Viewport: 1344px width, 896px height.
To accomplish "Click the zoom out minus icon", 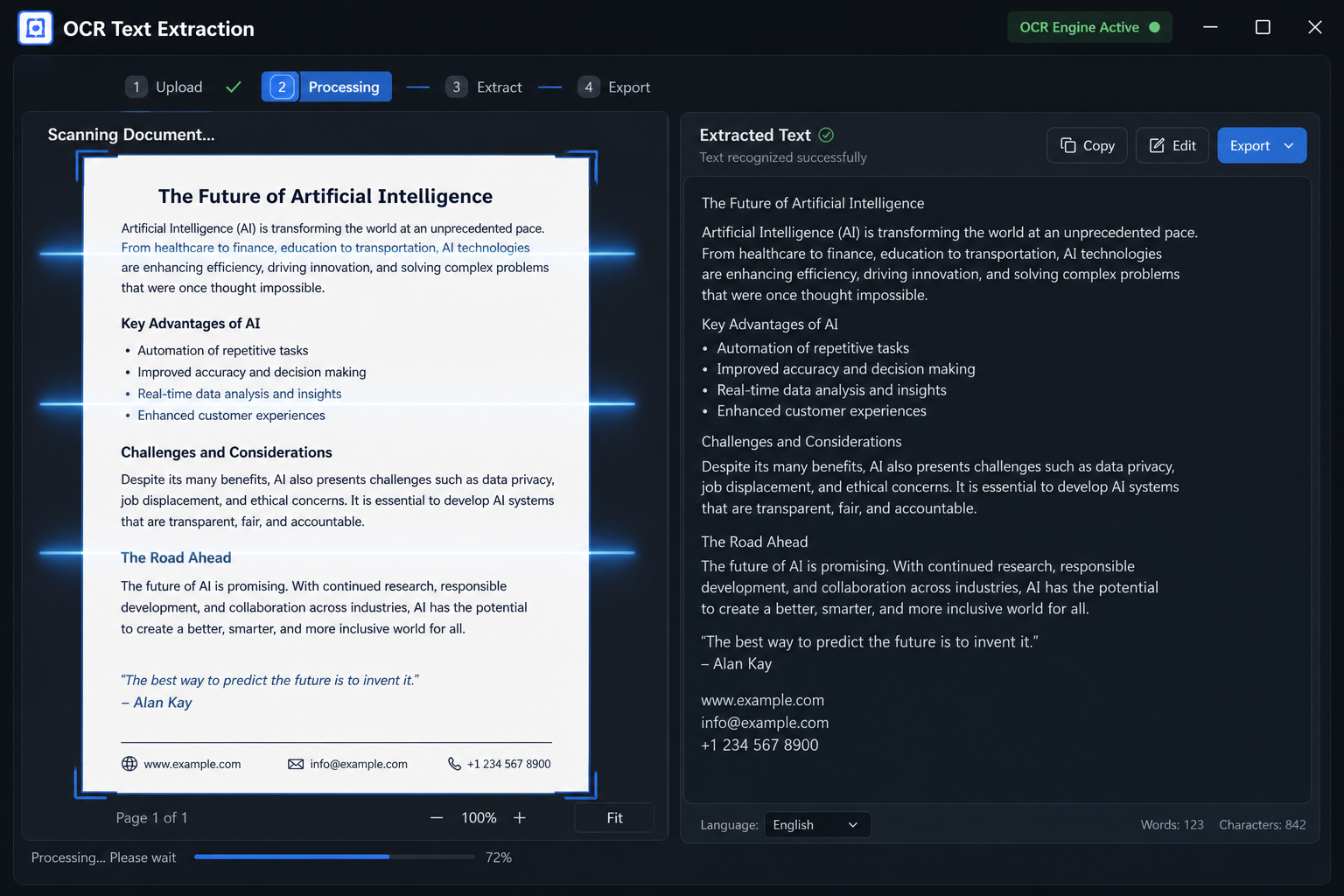I will [437, 817].
